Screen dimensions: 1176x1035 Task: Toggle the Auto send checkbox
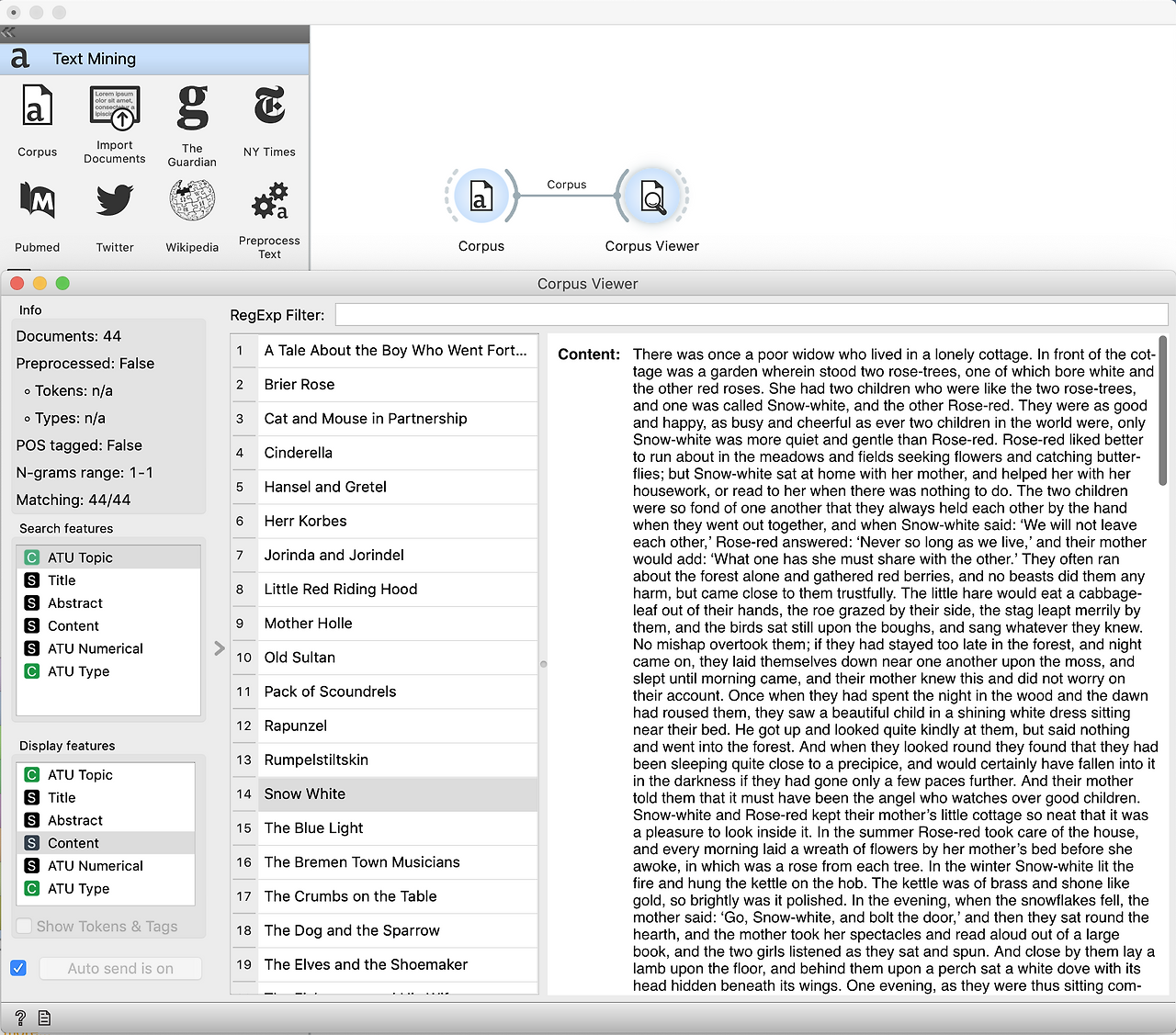tap(18, 968)
